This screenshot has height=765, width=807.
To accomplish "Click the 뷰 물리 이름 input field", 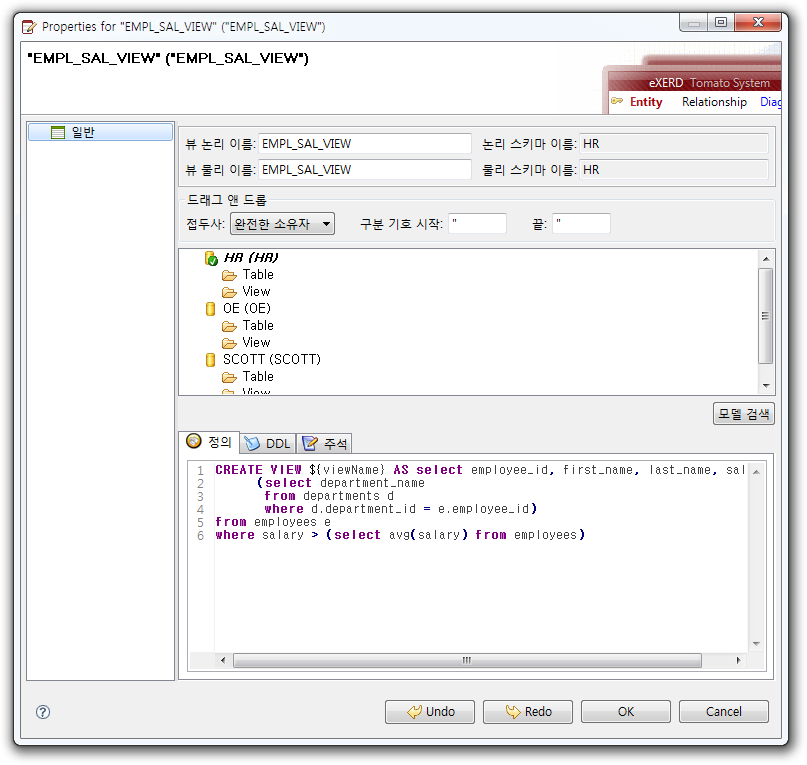I will click(x=364, y=170).
